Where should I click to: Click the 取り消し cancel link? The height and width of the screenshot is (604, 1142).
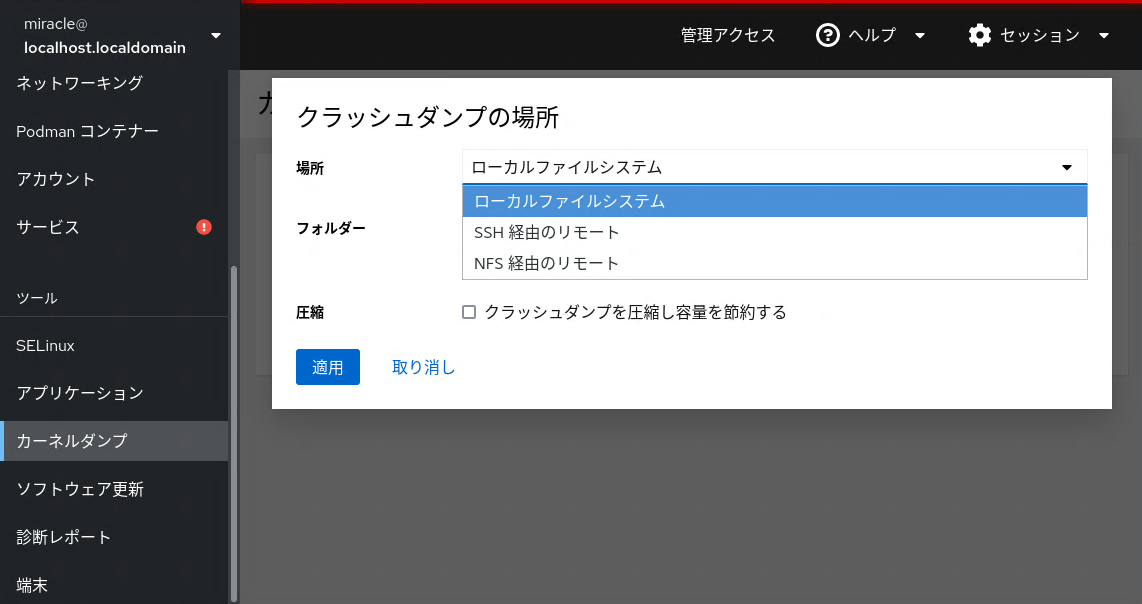pos(423,367)
